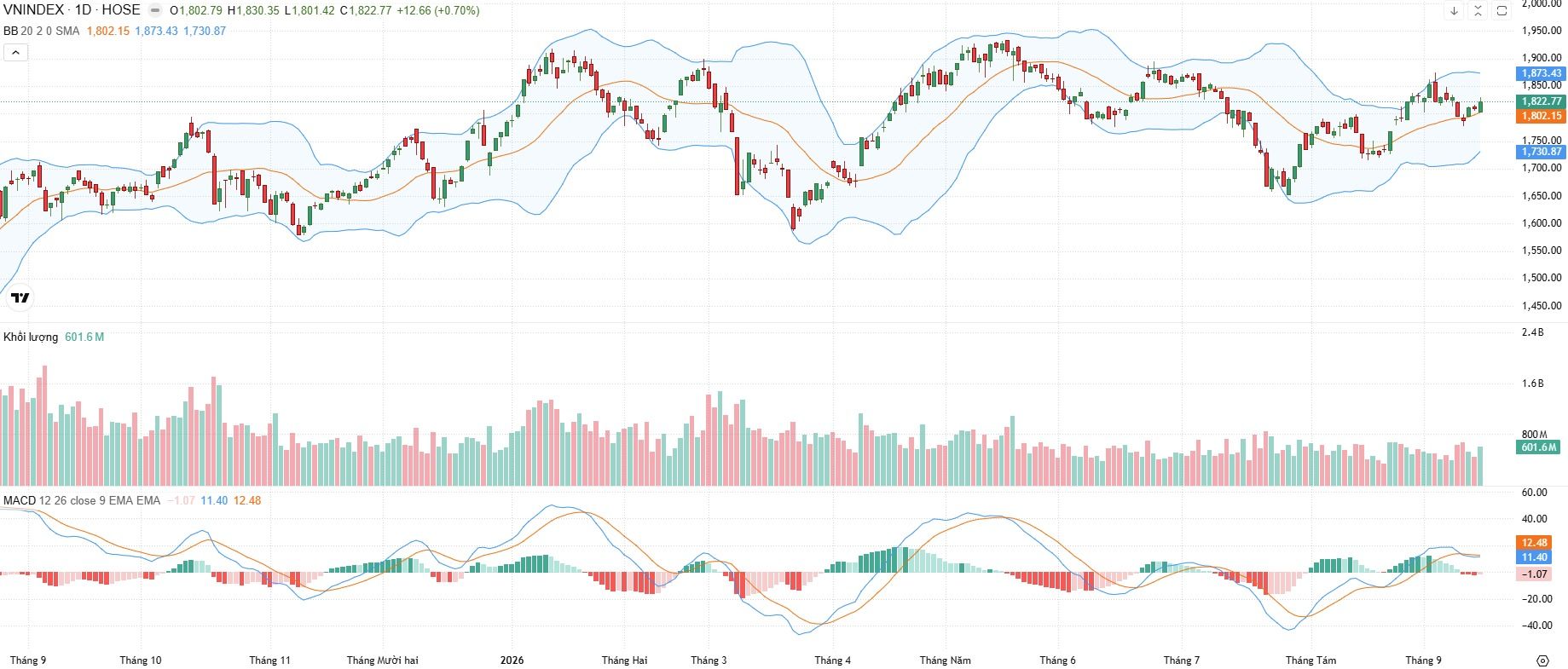1568x669 pixels.
Task: Select the BB 20 2 0 SMA indicator legend
Action: 42,31
